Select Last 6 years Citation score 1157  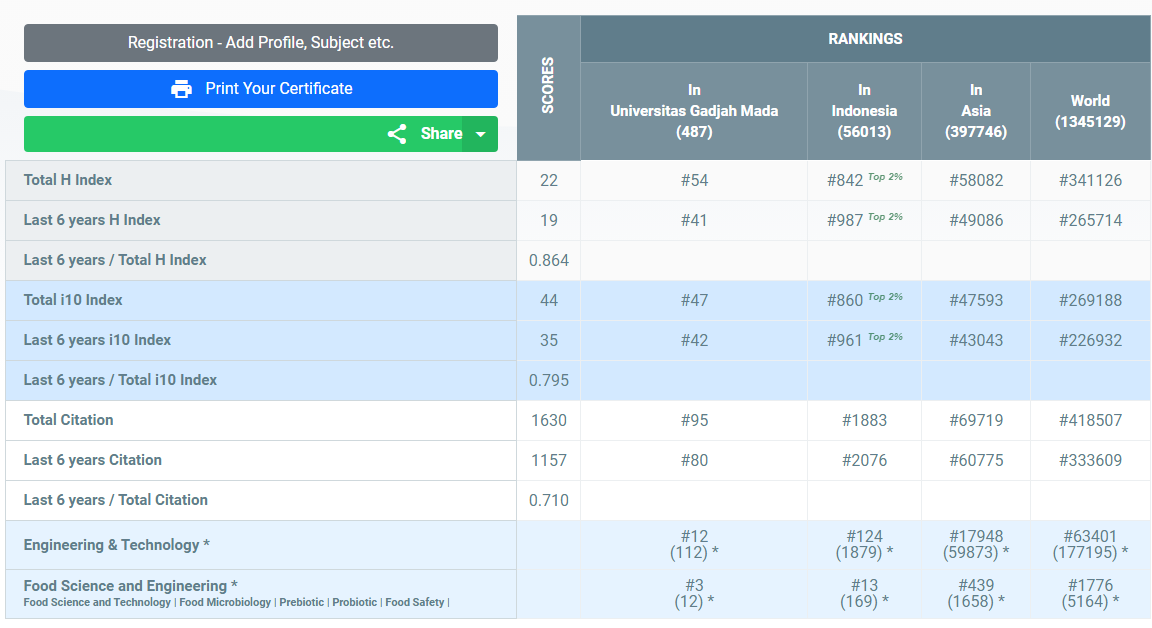pos(549,461)
